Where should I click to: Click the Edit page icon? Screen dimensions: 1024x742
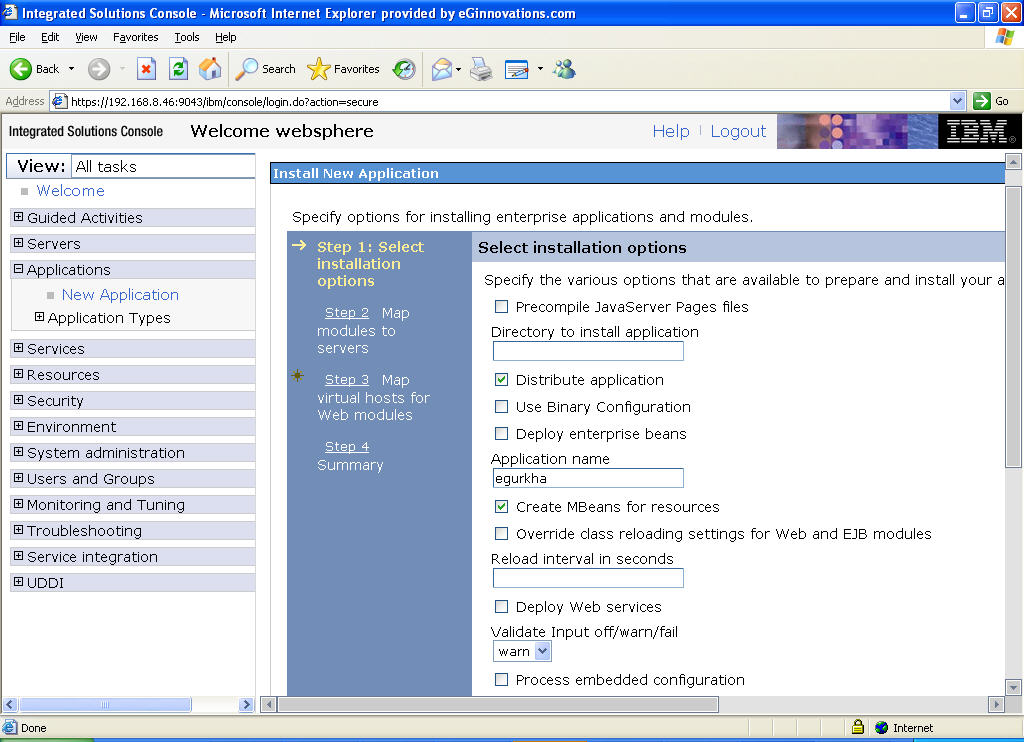point(517,69)
